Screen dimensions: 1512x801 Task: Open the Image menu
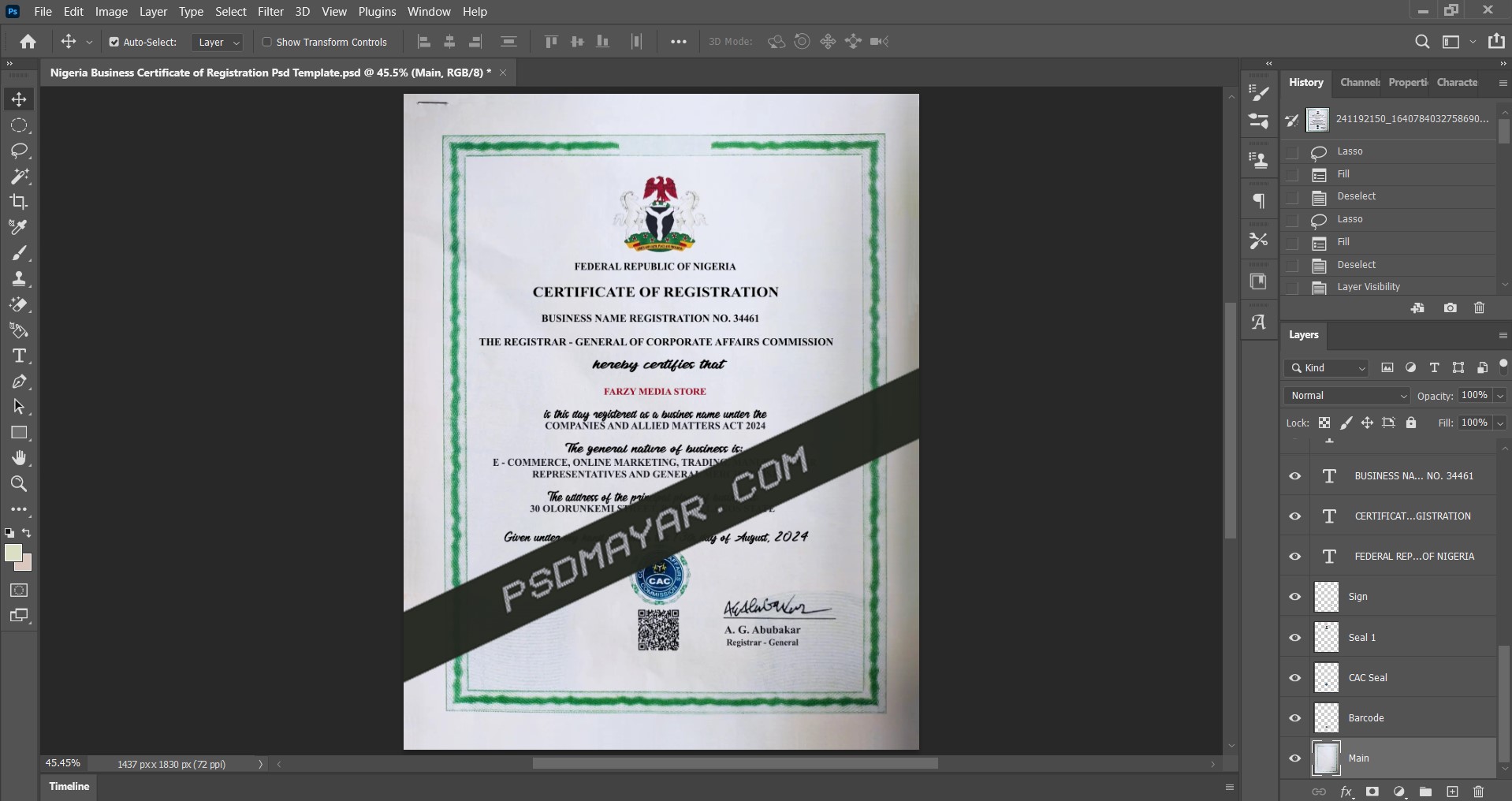point(111,12)
